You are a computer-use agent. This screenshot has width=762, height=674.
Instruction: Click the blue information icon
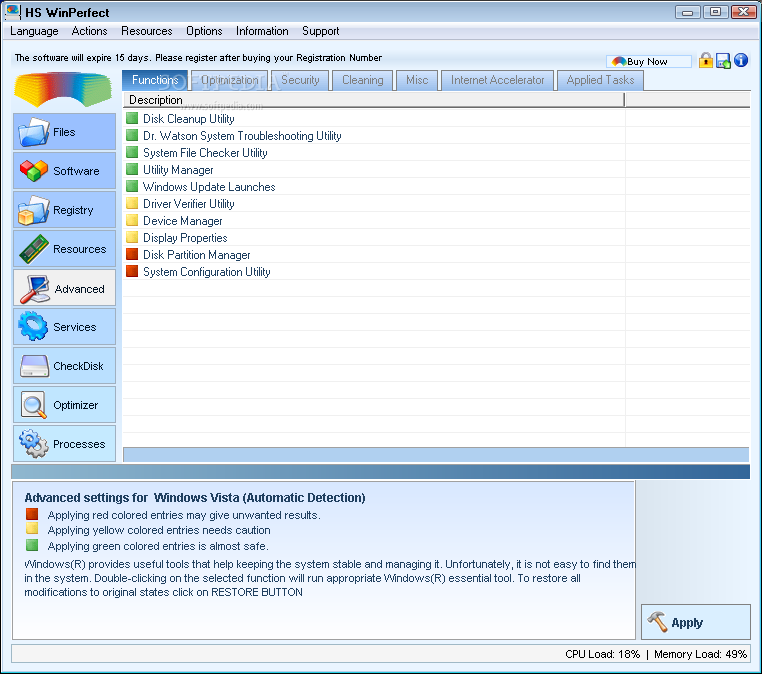point(741,60)
